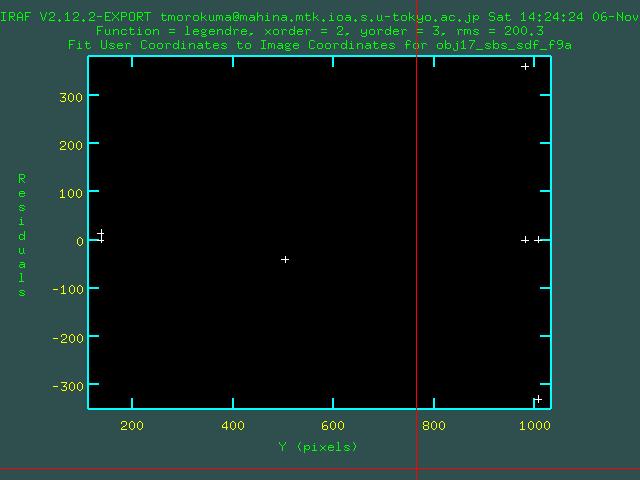Click the x-axis label '400'
This screenshot has height=480, width=640.
pos(233,426)
